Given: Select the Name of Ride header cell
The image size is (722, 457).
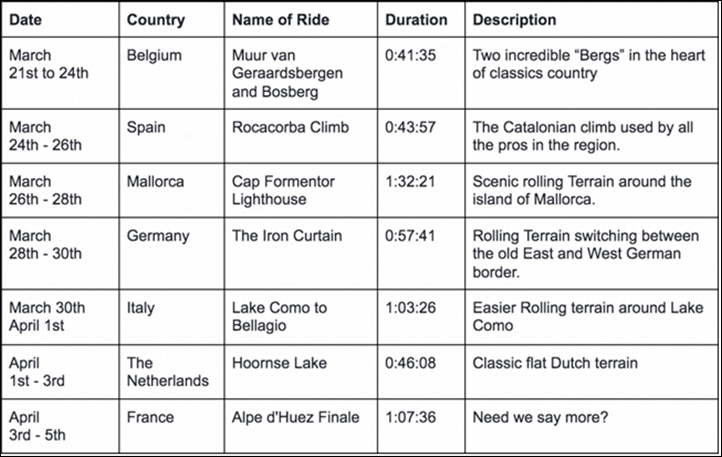Looking at the screenshot, I should pos(301,20).
